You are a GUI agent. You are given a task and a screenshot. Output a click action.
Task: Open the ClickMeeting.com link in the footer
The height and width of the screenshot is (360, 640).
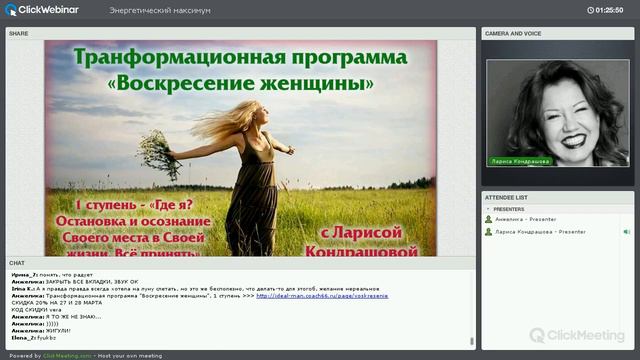pyautogui.click(x=67, y=356)
